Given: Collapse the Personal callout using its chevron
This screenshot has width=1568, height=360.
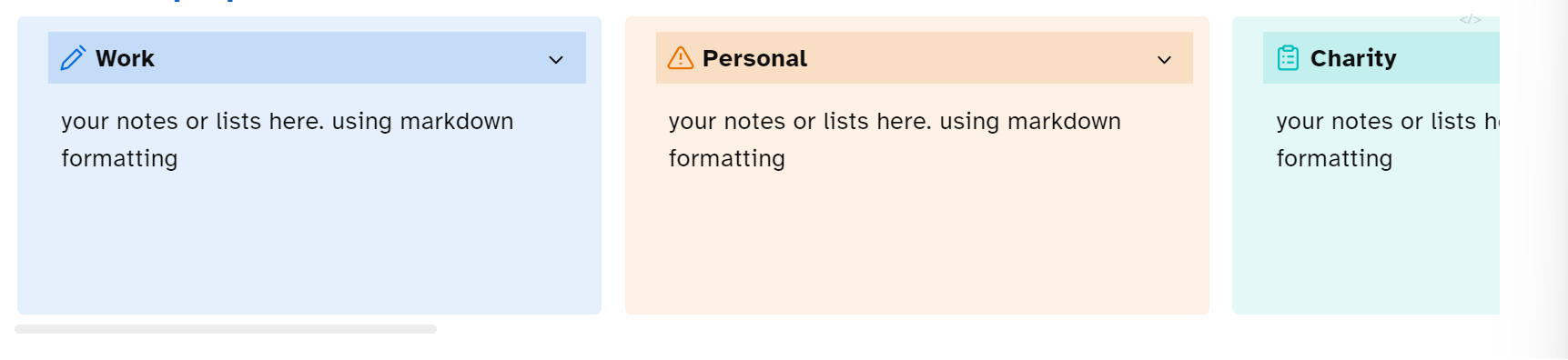Looking at the screenshot, I should (1164, 60).
